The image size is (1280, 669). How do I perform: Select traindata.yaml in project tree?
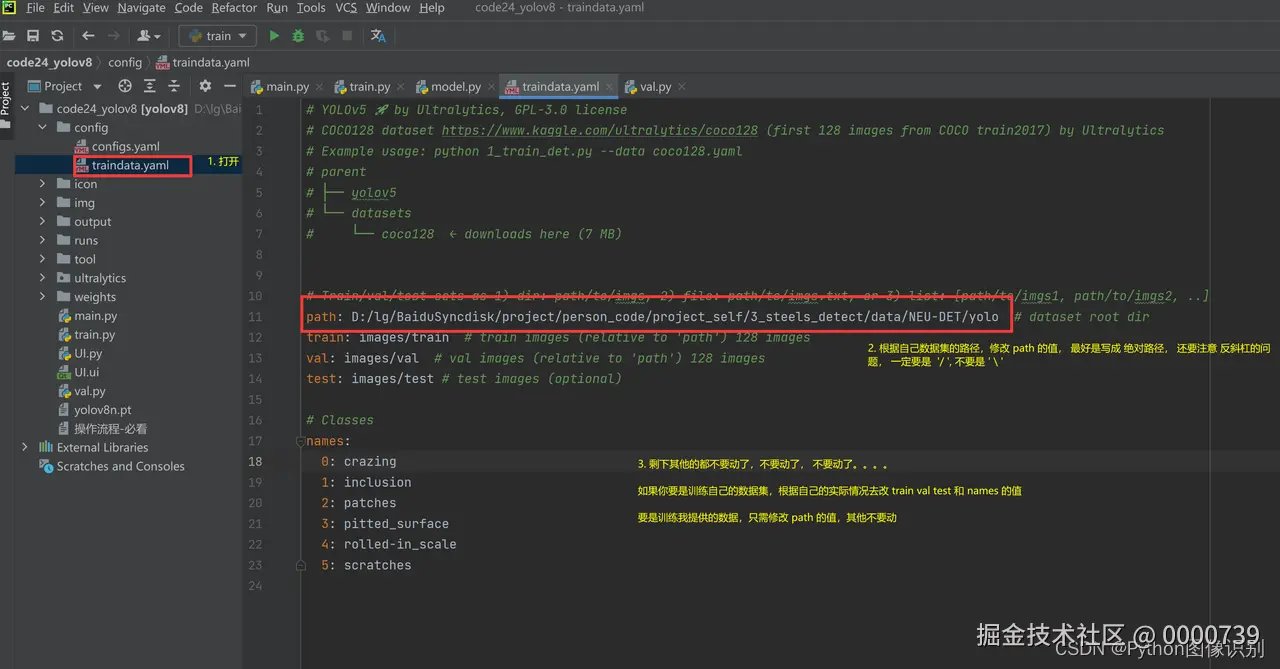click(x=121, y=165)
